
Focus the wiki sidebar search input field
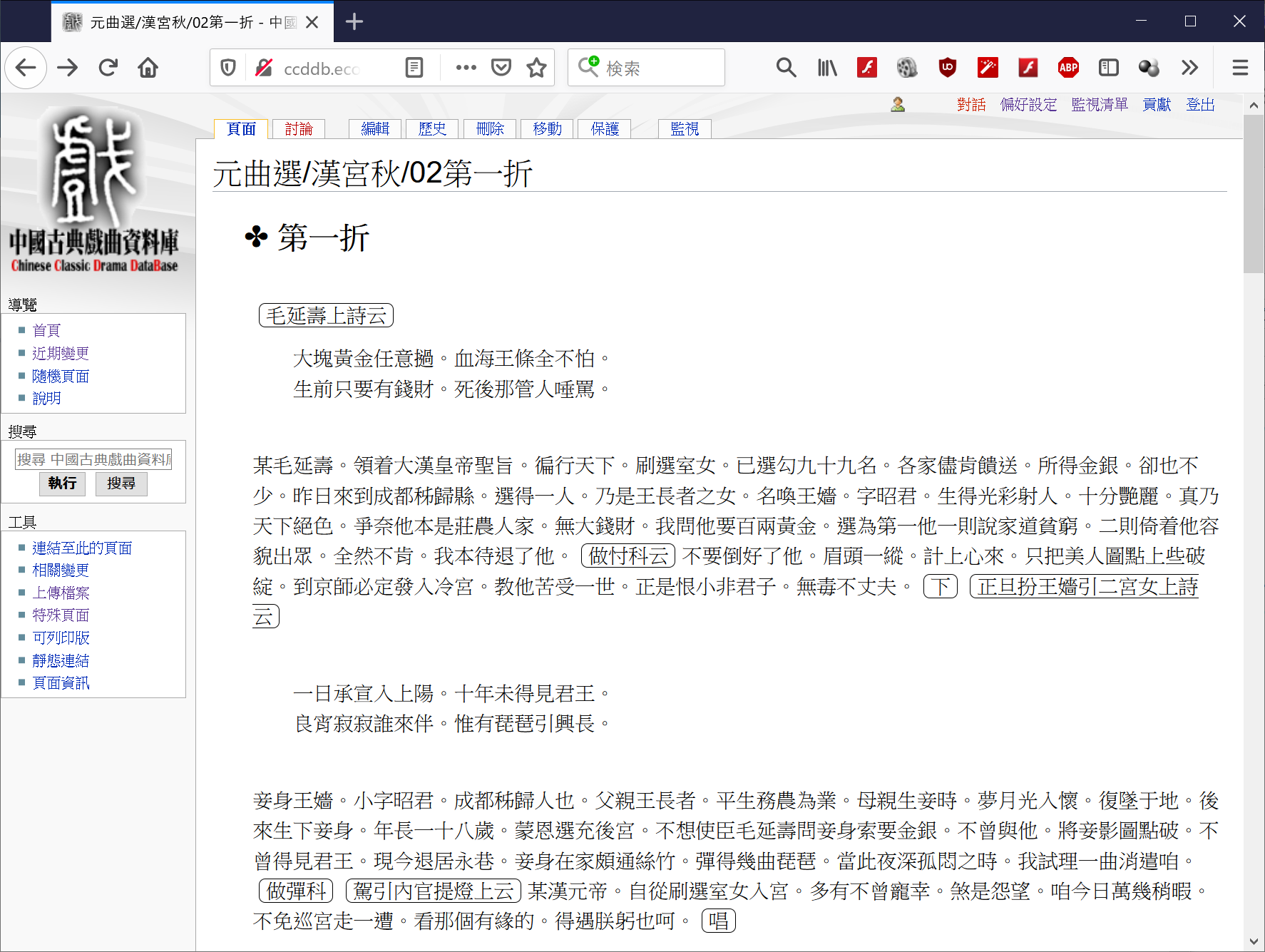[x=93, y=459]
